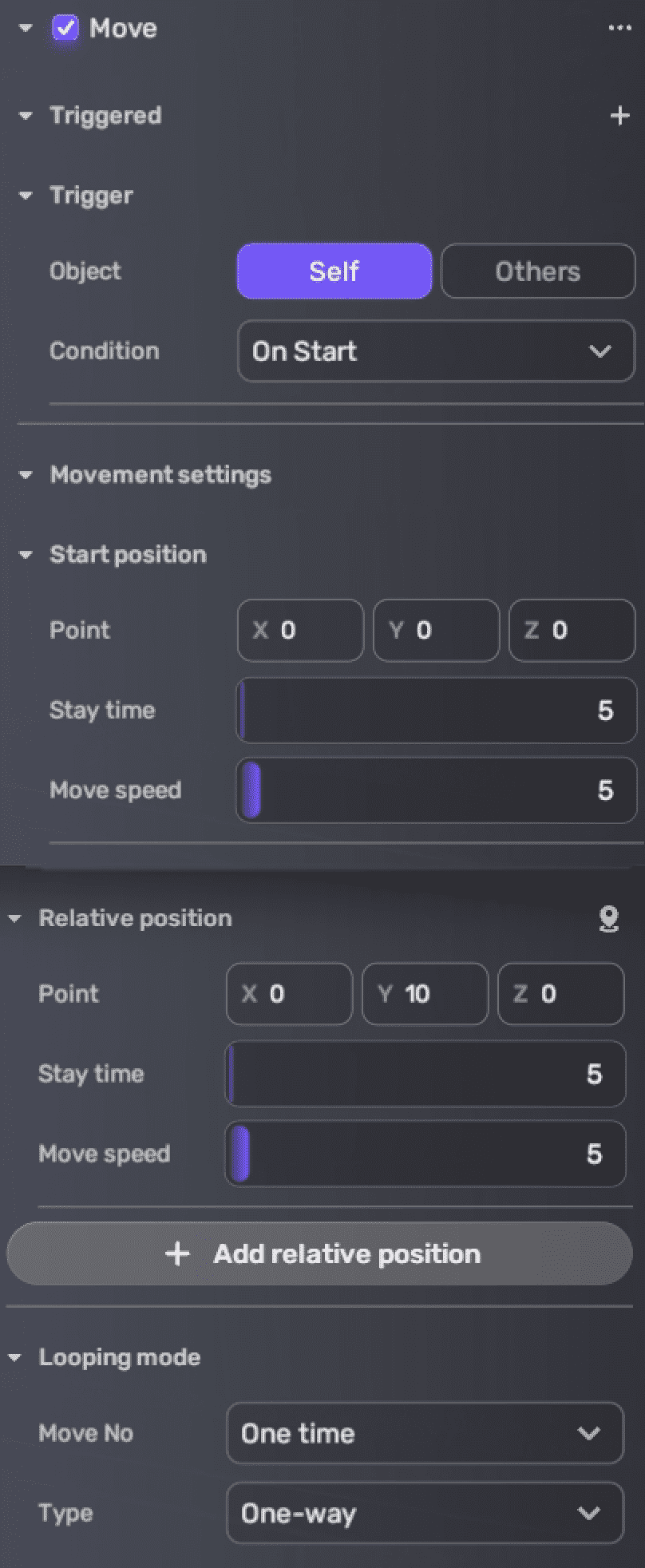Open the Move behavior options menu (ellipsis)

pos(619,27)
